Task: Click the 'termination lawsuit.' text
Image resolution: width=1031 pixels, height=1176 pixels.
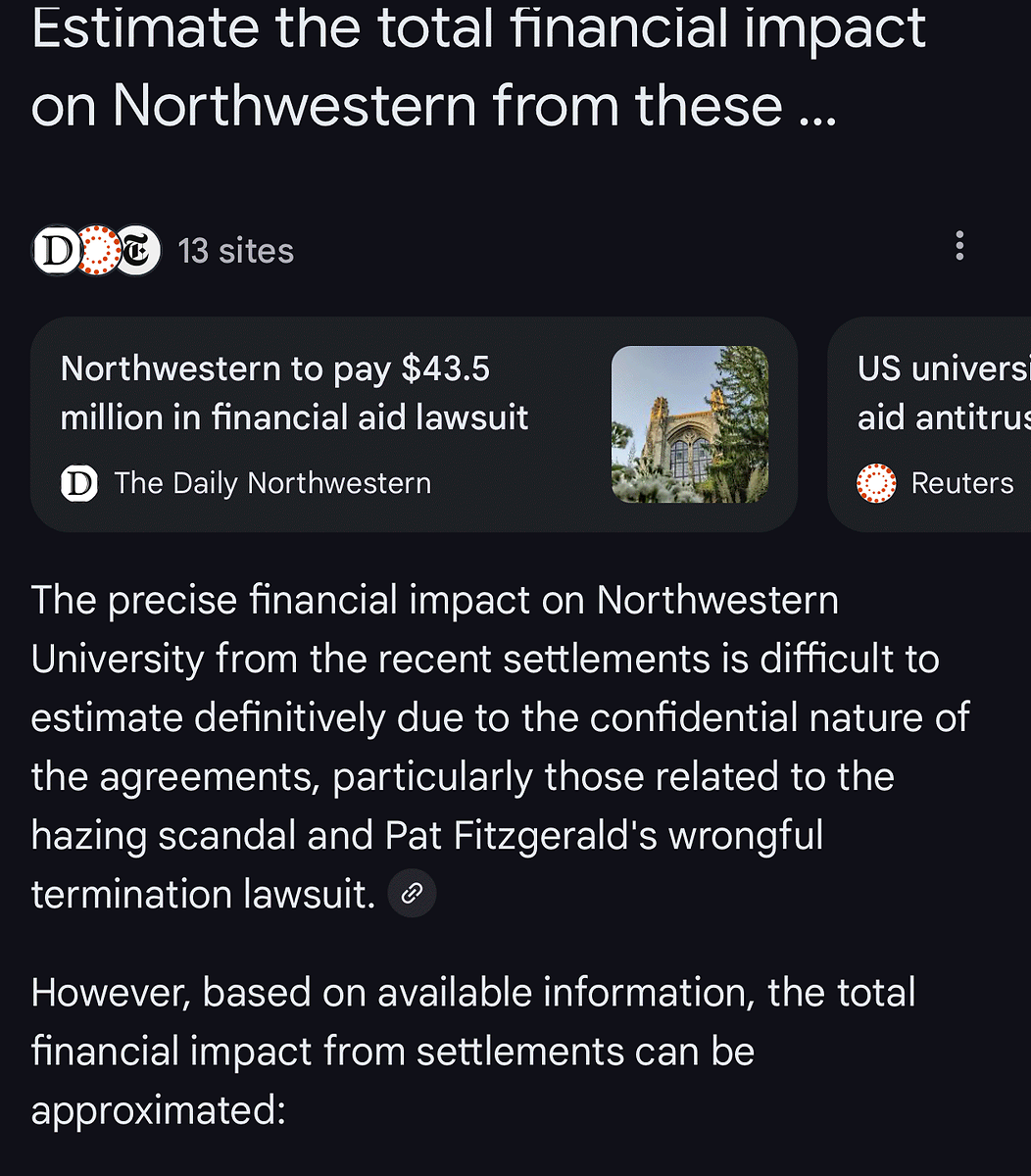Action: tap(203, 894)
